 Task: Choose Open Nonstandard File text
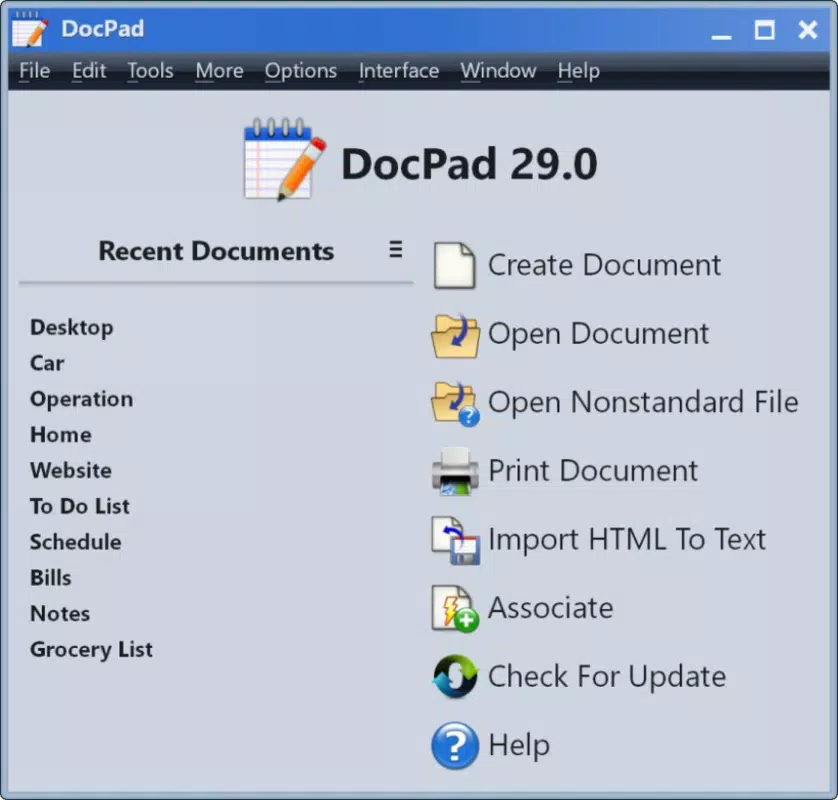(x=643, y=402)
